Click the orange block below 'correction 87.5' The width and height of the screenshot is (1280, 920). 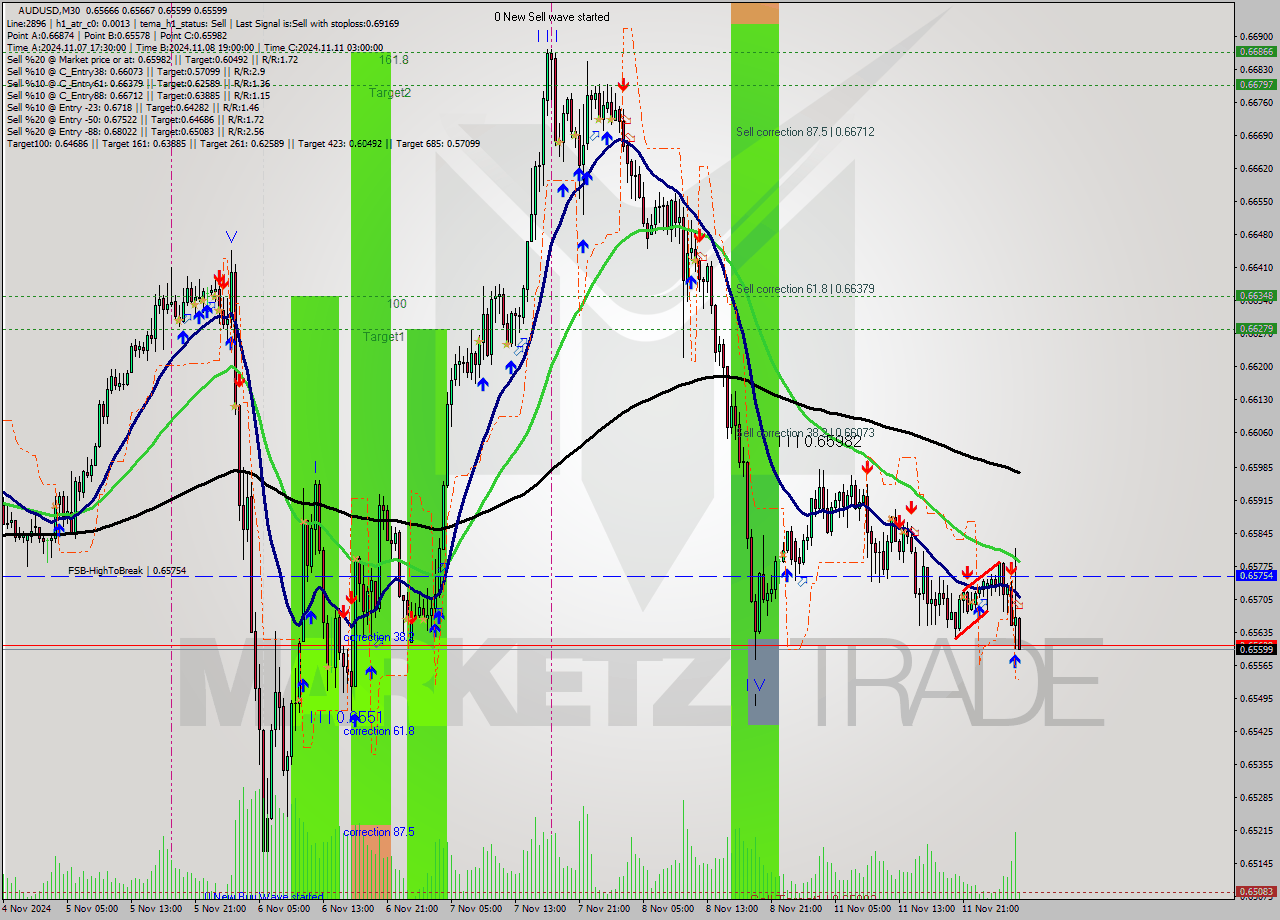pyautogui.click(x=371, y=861)
